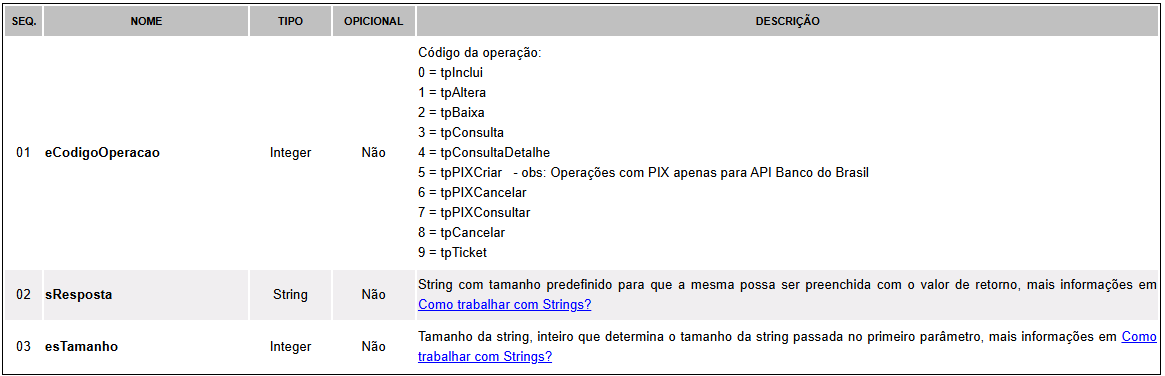Click the String type cell
The width and height of the screenshot is (1165, 376).
[290, 294]
